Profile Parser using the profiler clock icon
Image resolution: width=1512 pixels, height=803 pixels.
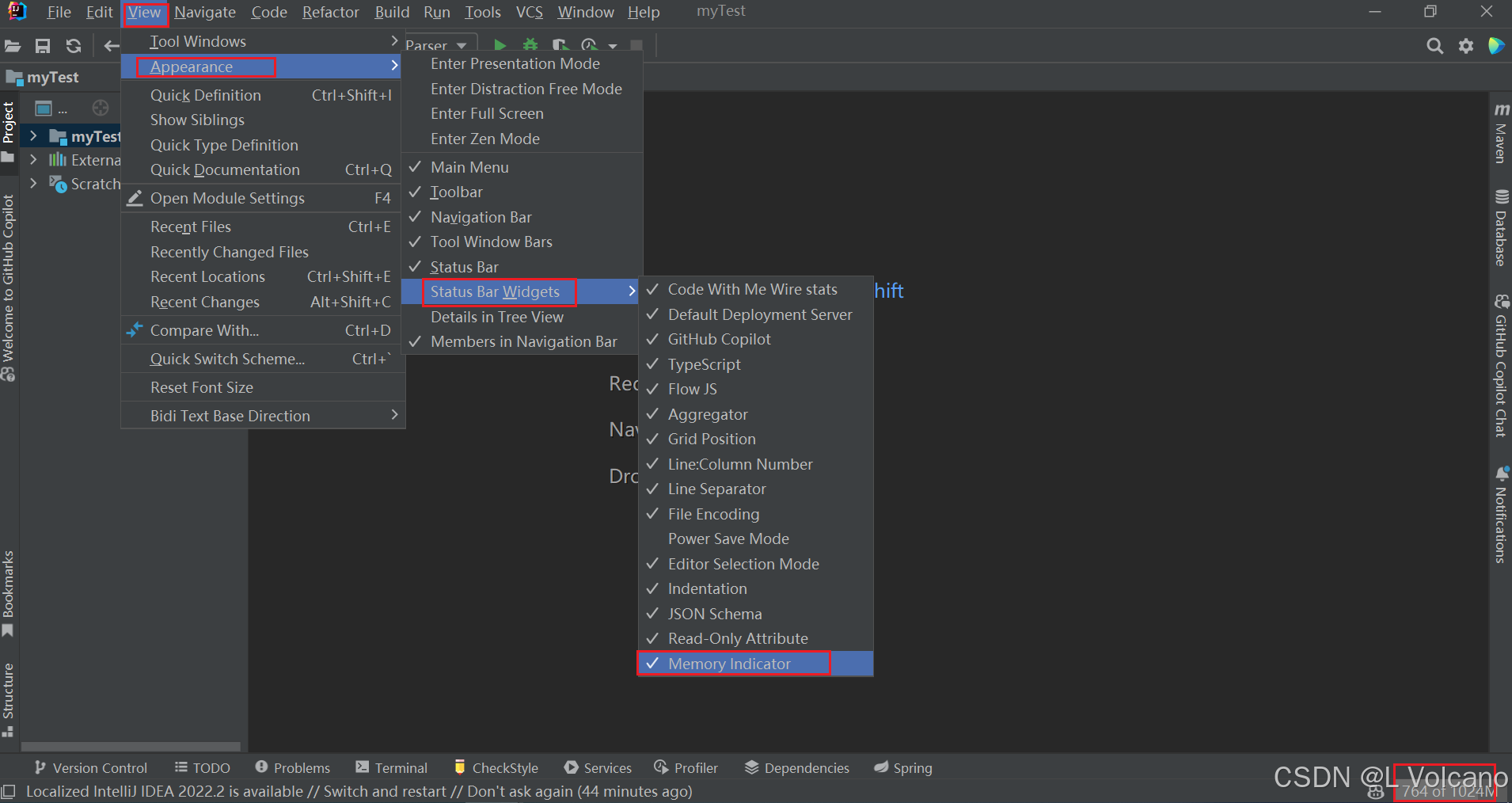[x=589, y=45]
